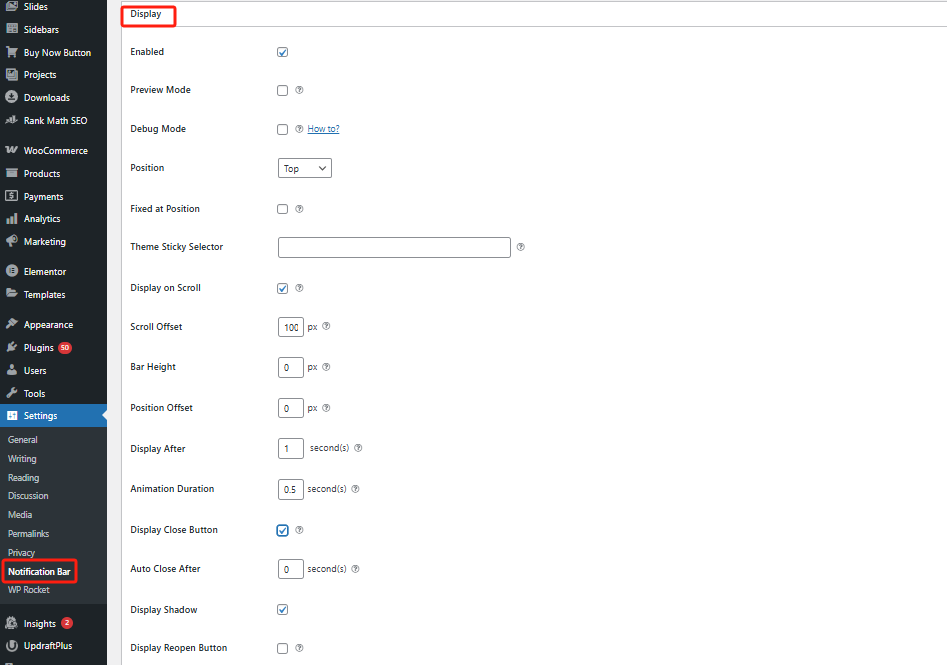The height and width of the screenshot is (665, 947).
Task: Enable the Debug Mode checkbox
Action: click(x=282, y=129)
